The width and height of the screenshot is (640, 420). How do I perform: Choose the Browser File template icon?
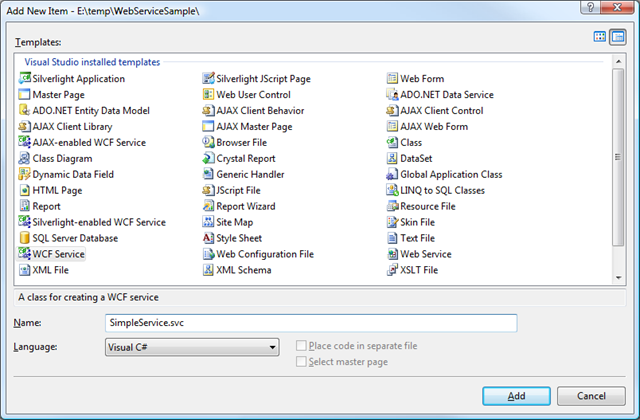coord(209,142)
